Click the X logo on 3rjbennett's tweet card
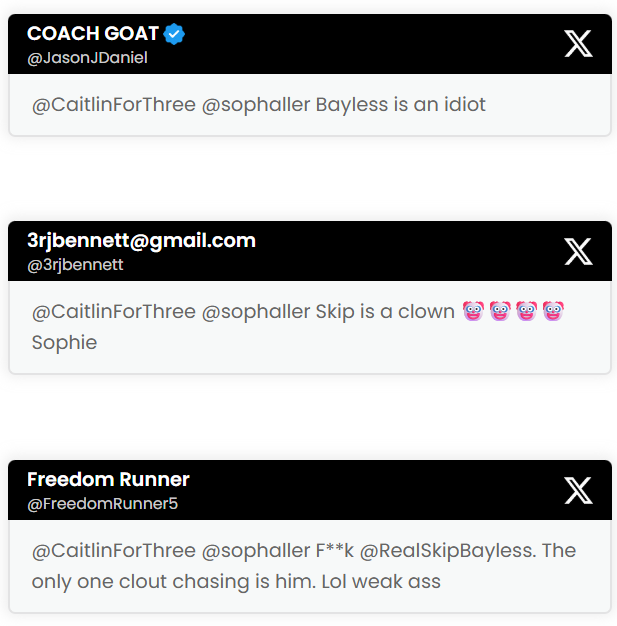617x626 pixels. (578, 251)
